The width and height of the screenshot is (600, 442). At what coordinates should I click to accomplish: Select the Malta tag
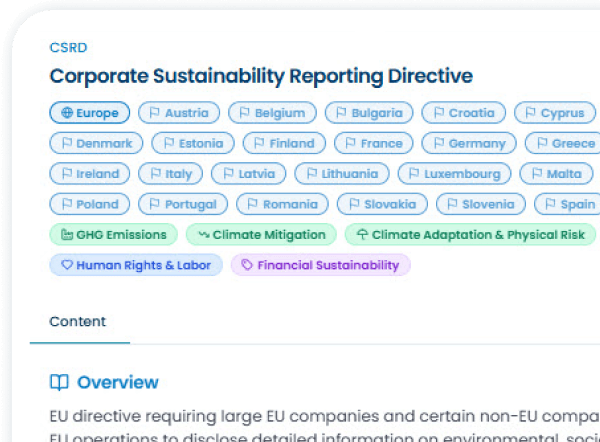pyautogui.click(x=556, y=173)
